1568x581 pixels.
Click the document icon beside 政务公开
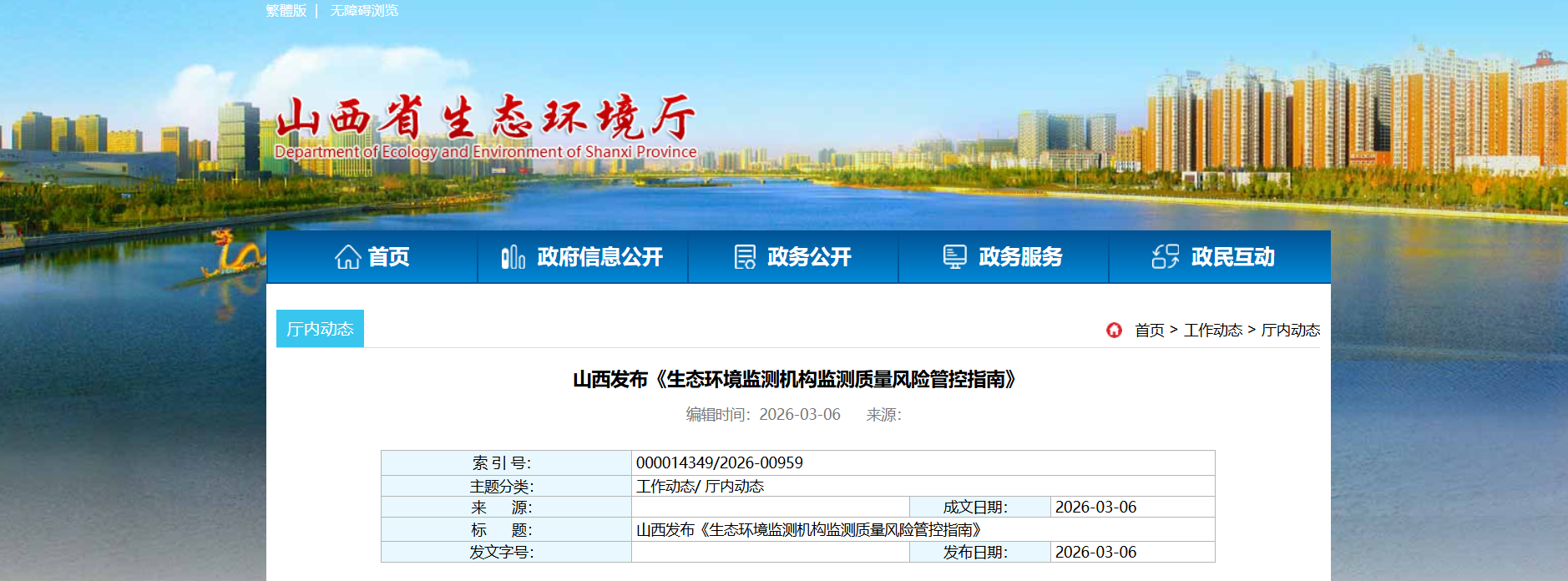pyautogui.click(x=744, y=257)
